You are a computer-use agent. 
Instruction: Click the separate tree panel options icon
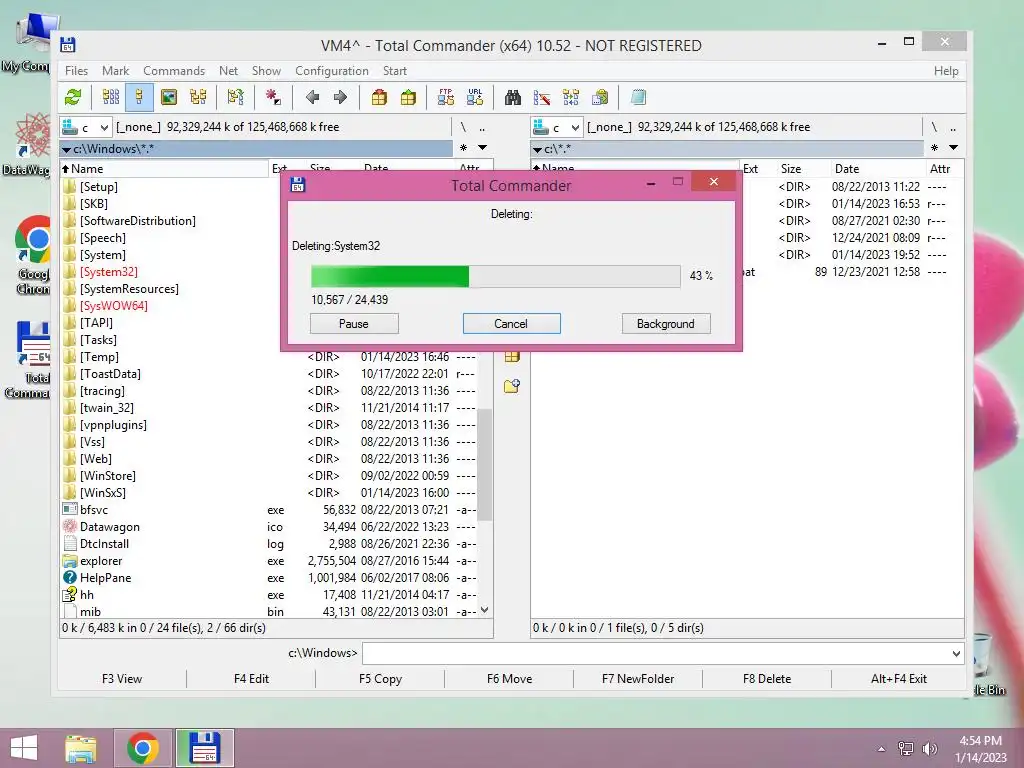235,98
